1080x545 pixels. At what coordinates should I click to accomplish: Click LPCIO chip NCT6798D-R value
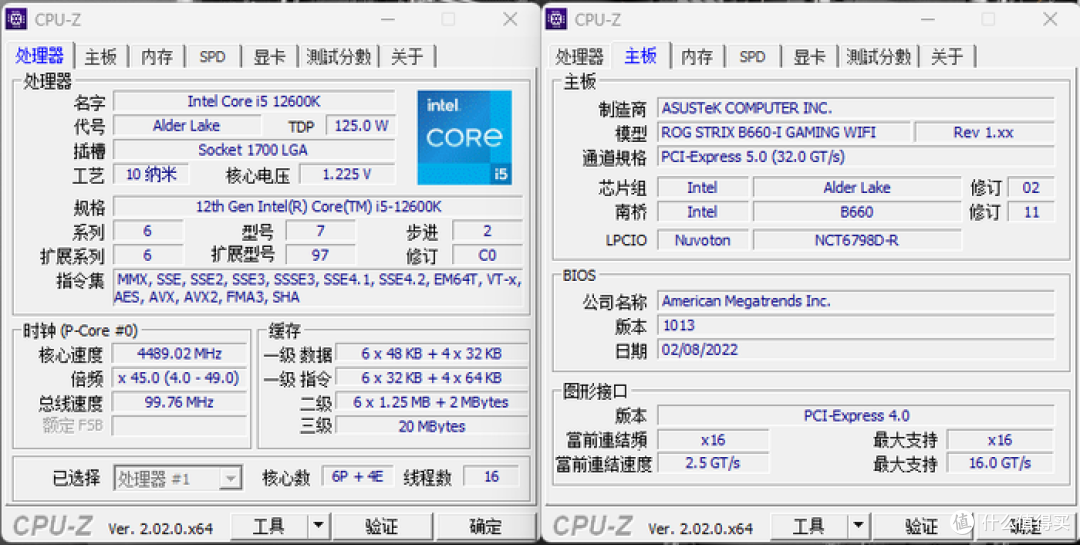click(x=857, y=240)
